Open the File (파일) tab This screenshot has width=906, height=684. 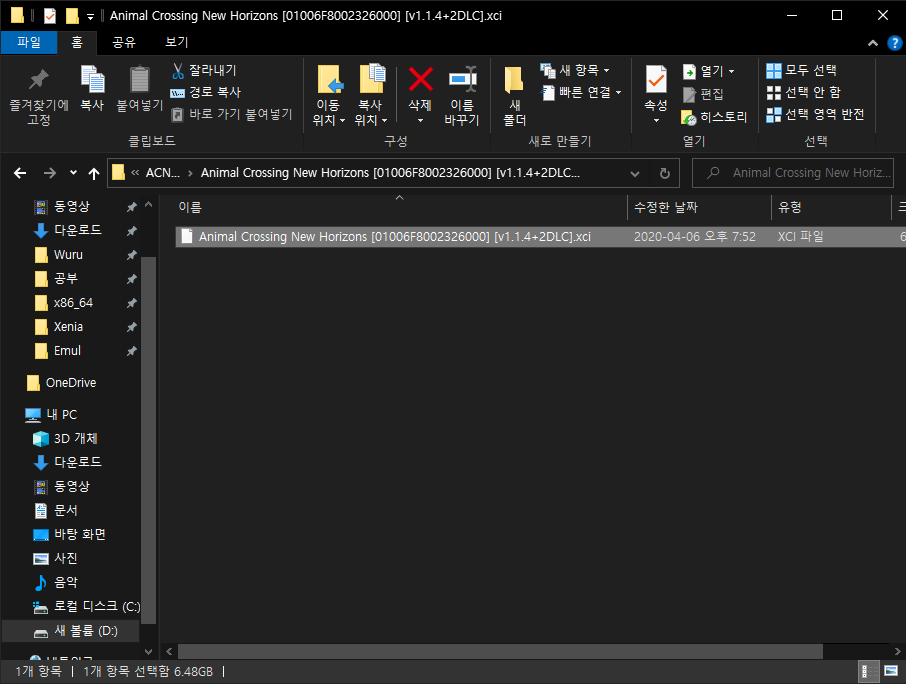(x=29, y=42)
